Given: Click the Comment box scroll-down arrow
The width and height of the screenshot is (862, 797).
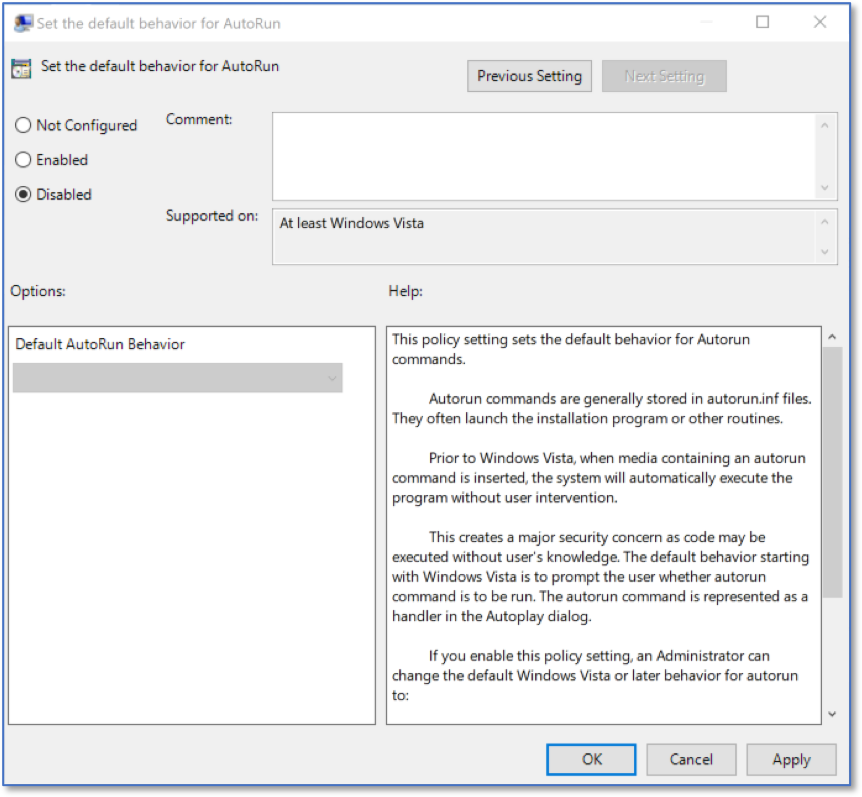Looking at the screenshot, I should click(x=825, y=188).
